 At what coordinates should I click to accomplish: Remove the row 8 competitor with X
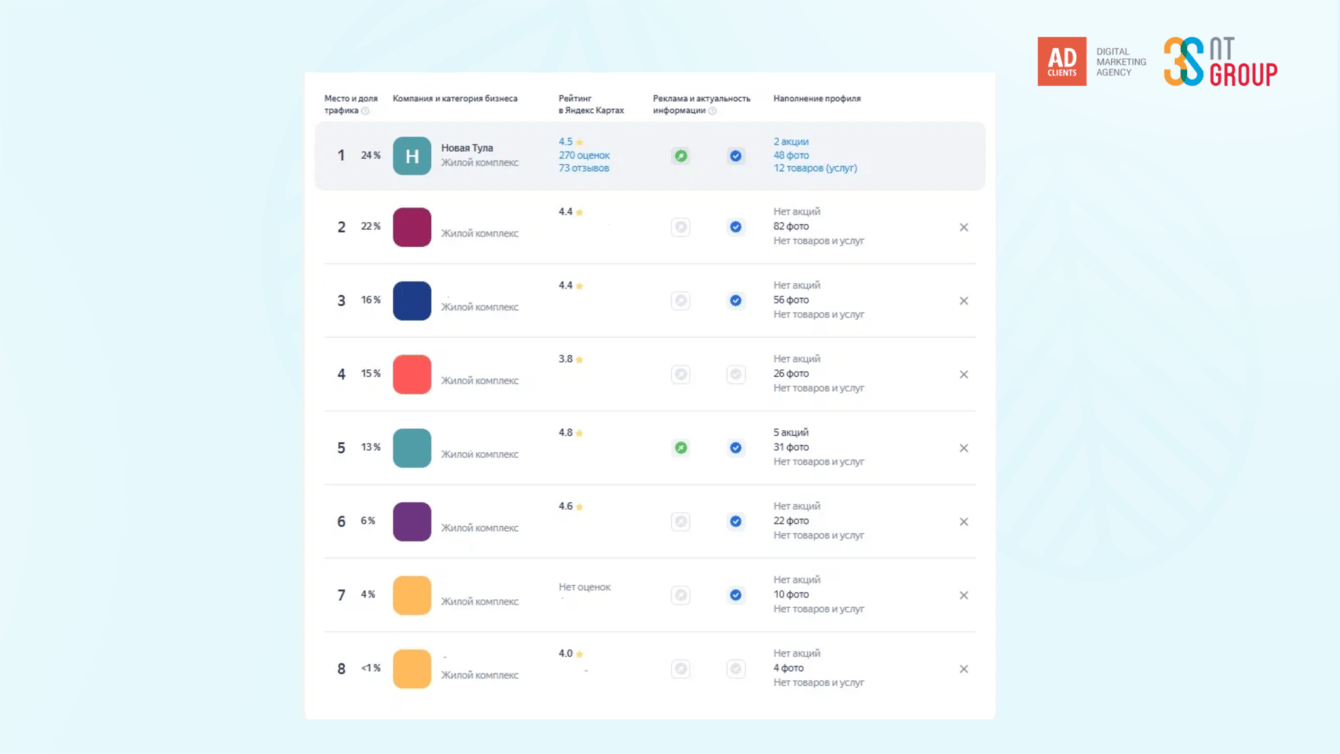click(964, 669)
